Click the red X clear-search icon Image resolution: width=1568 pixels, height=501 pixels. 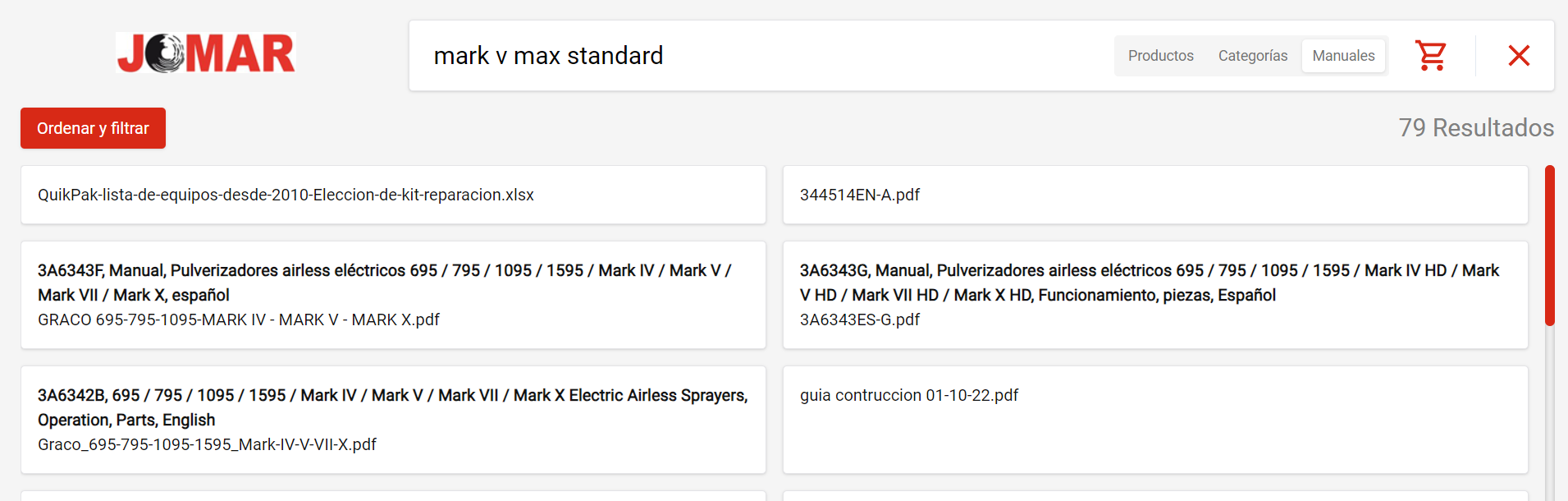[1519, 56]
